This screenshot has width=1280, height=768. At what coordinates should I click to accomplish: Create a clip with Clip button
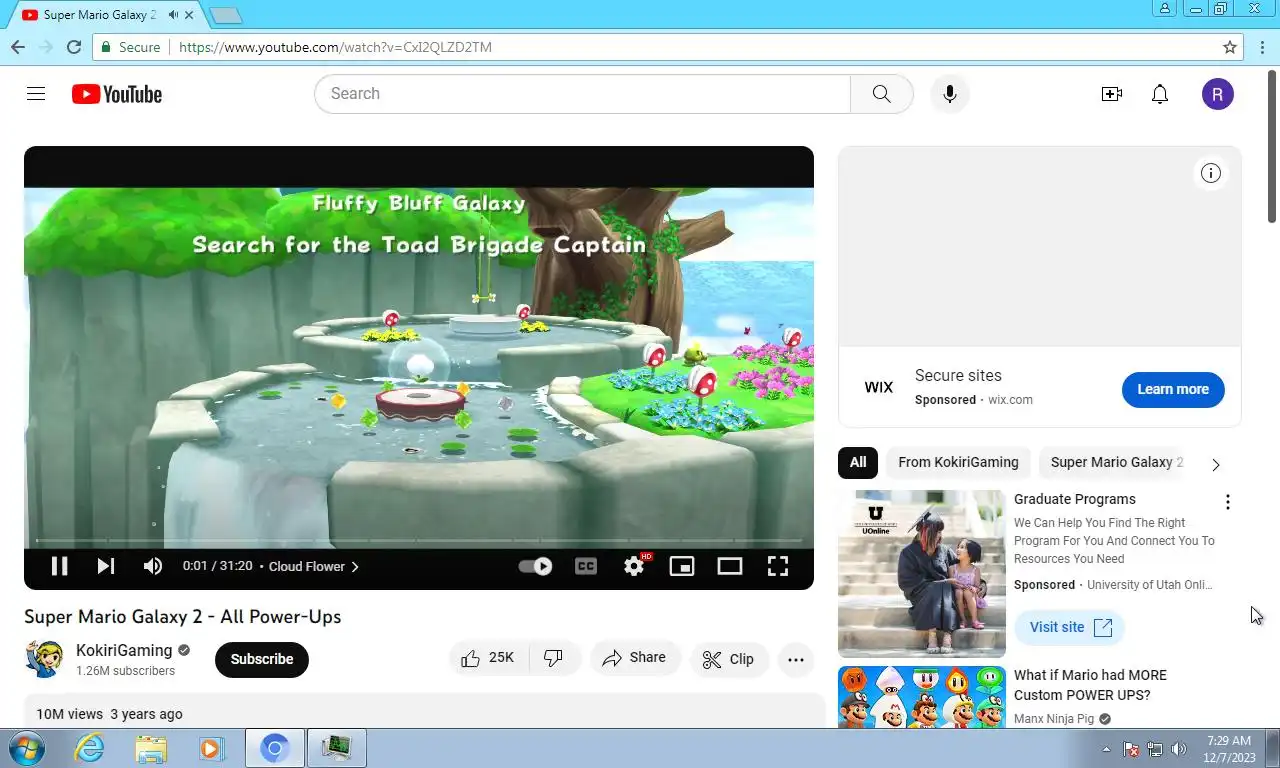(728, 659)
